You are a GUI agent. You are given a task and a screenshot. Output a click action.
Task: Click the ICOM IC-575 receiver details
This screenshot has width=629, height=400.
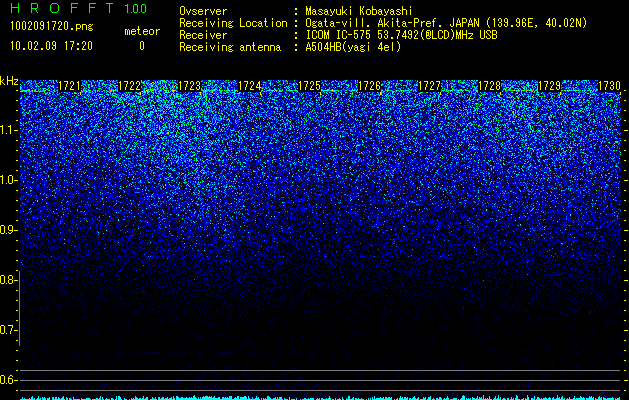click(401, 35)
